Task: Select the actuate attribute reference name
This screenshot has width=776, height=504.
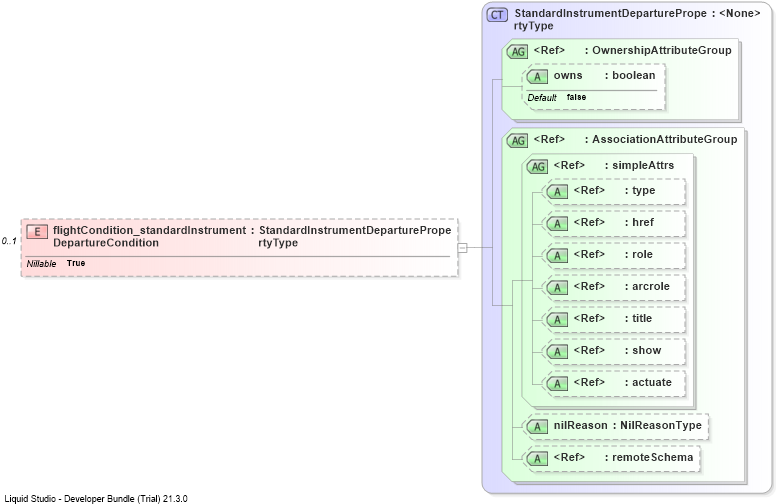Action: (x=652, y=382)
